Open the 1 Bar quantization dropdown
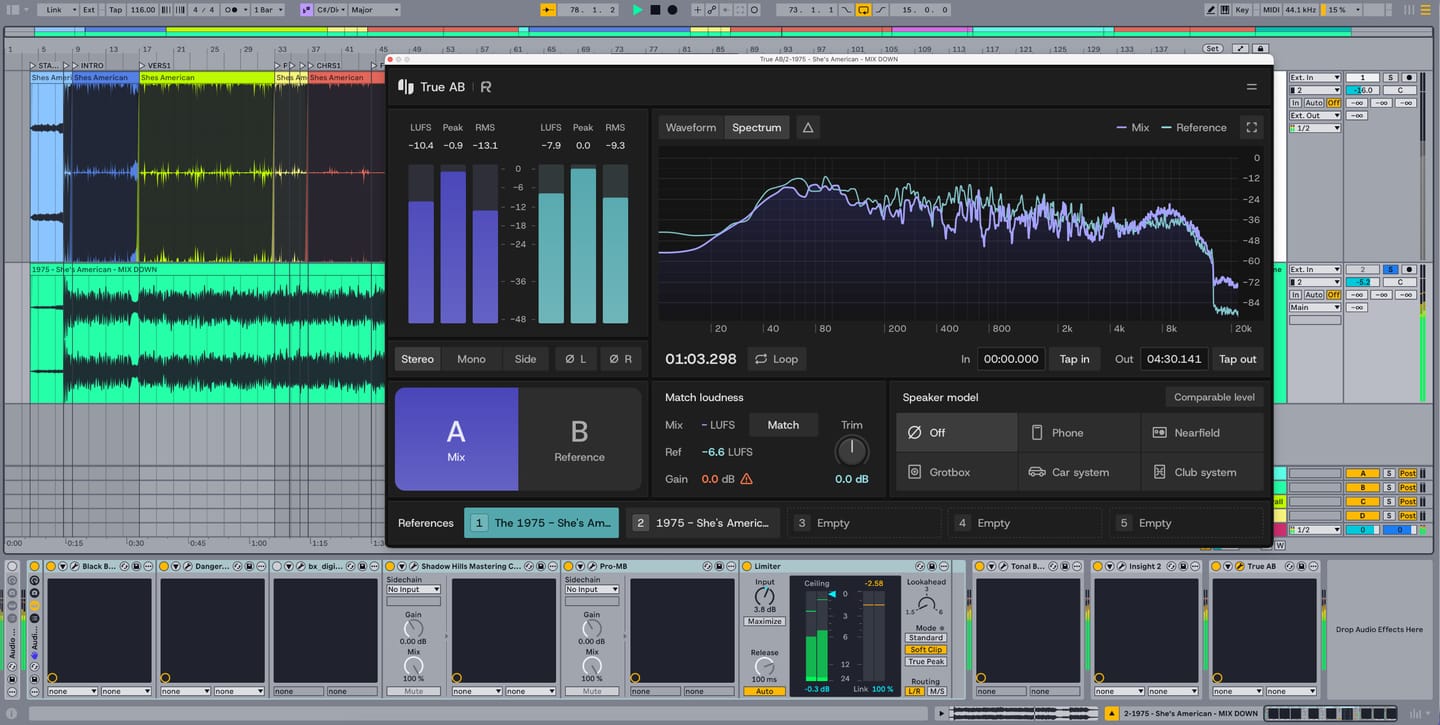 pyautogui.click(x=269, y=10)
